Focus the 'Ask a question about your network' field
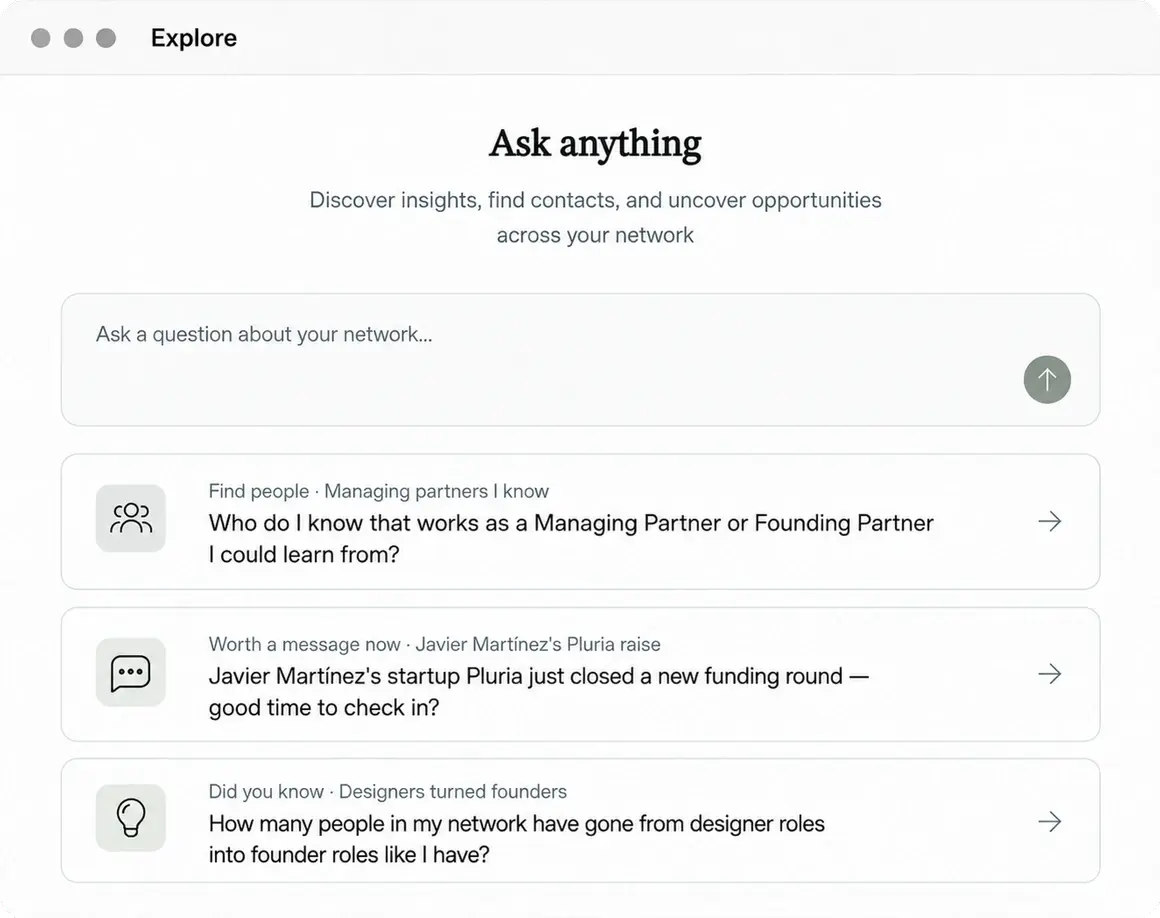The width and height of the screenshot is (1160, 918). 580,360
